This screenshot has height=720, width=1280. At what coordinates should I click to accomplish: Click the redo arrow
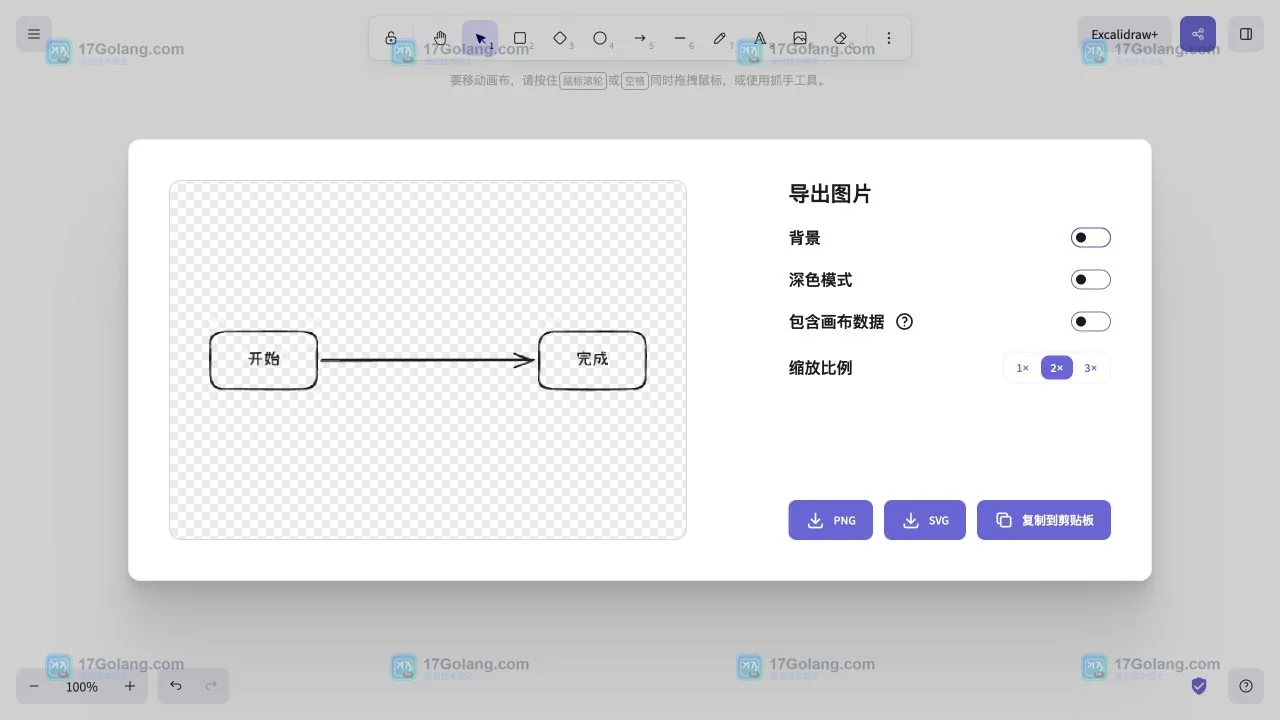click(211, 686)
